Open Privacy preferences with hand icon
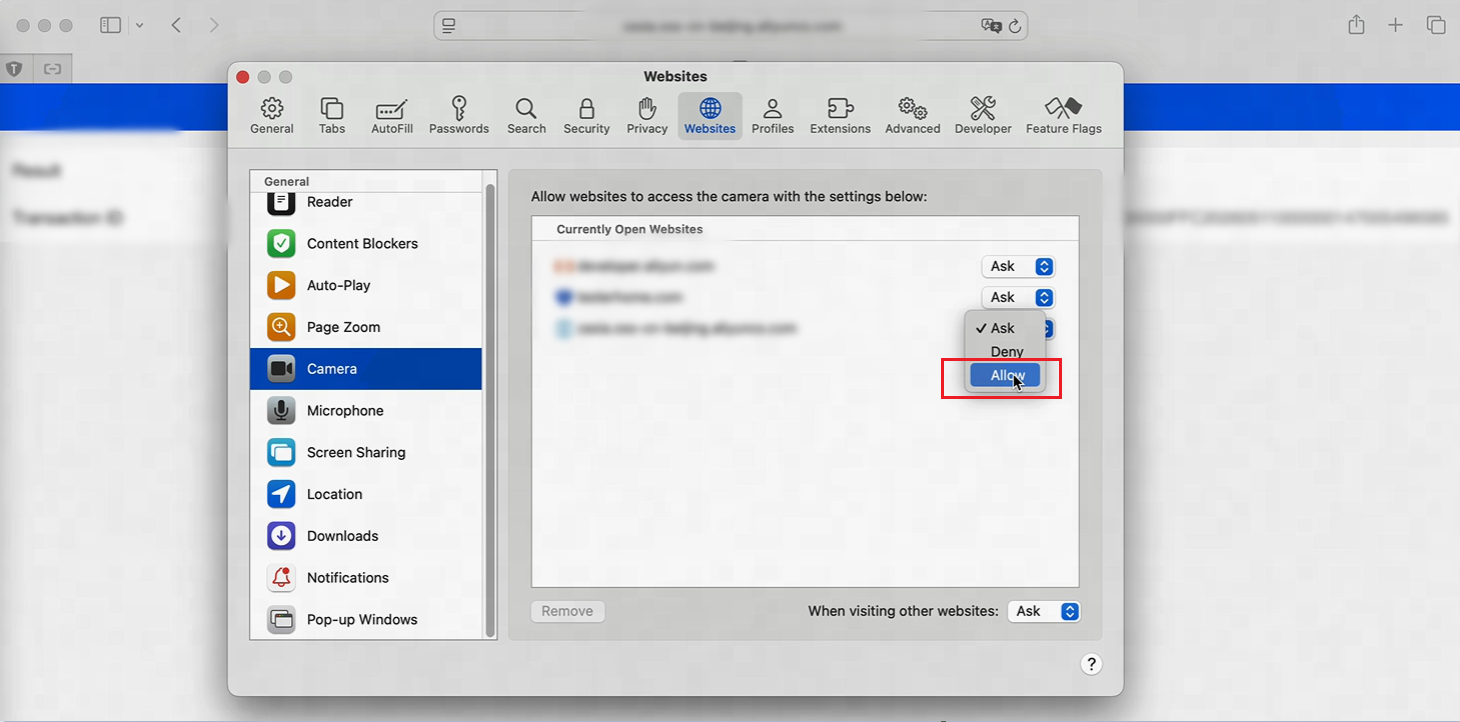Image resolution: width=1460 pixels, height=722 pixels. tap(647, 116)
